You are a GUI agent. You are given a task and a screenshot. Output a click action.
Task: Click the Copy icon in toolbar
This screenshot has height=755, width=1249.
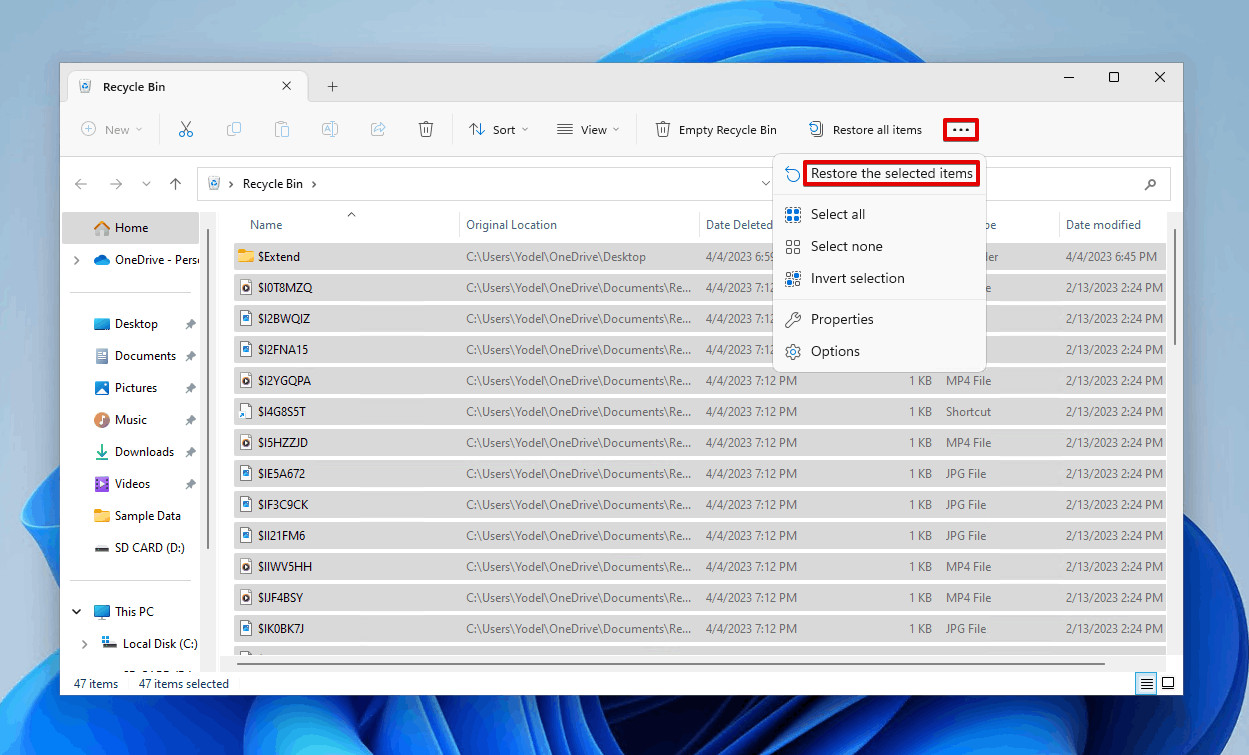point(234,129)
